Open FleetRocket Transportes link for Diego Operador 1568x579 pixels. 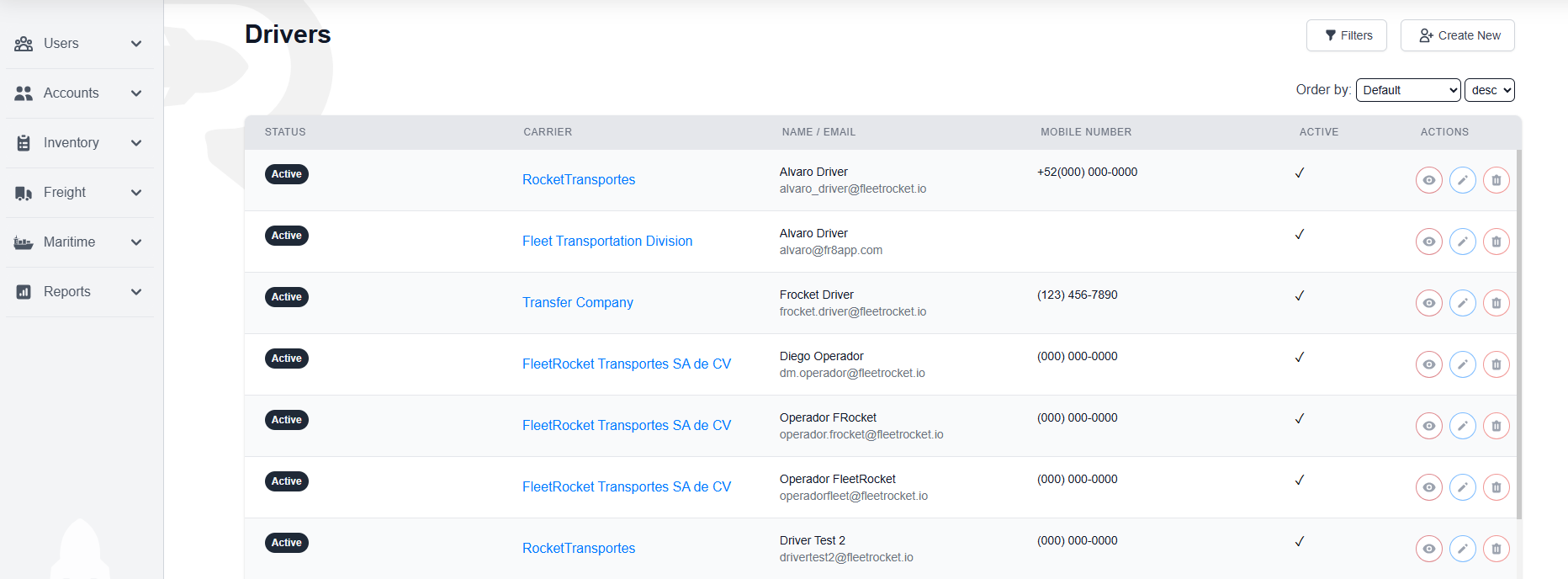point(627,364)
